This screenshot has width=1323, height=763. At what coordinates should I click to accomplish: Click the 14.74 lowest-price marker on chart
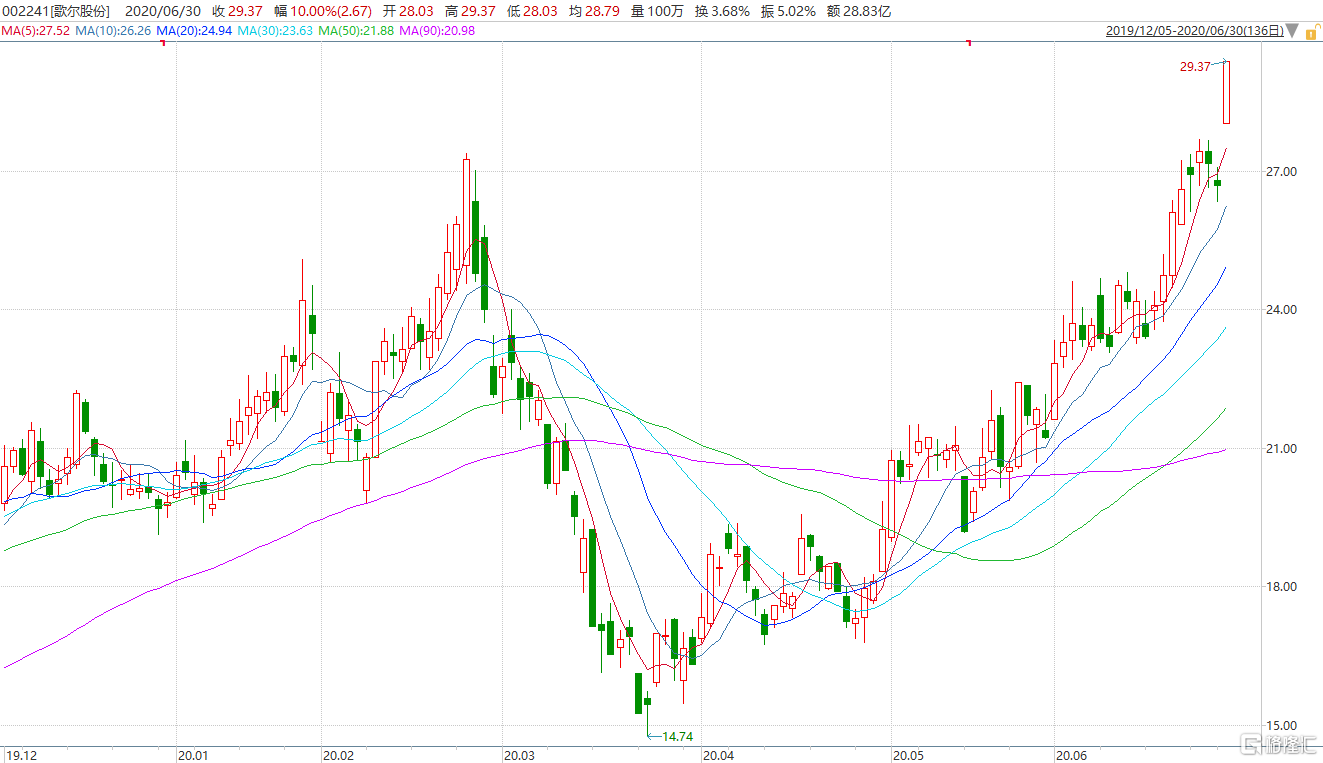[x=678, y=737]
